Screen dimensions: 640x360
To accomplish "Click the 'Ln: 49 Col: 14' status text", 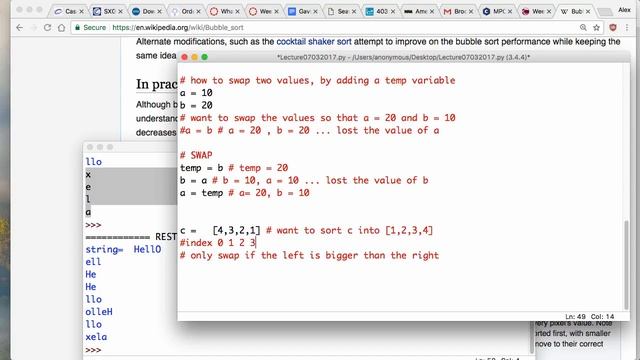I will pyautogui.click(x=589, y=317).
